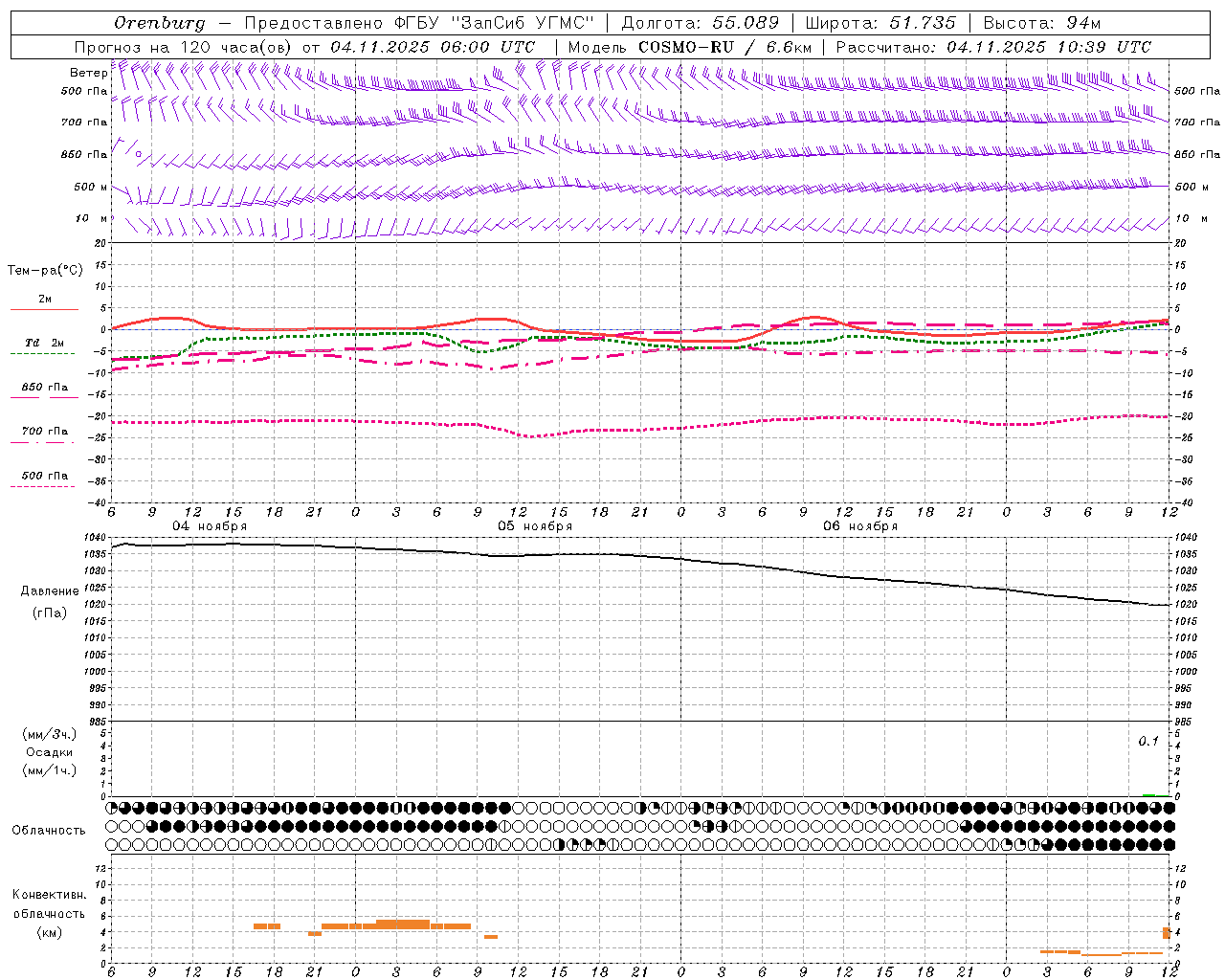The width and height of the screenshot is (1225, 980).
Task: Click the Td 2м dew point legend entry
Action: (45, 343)
